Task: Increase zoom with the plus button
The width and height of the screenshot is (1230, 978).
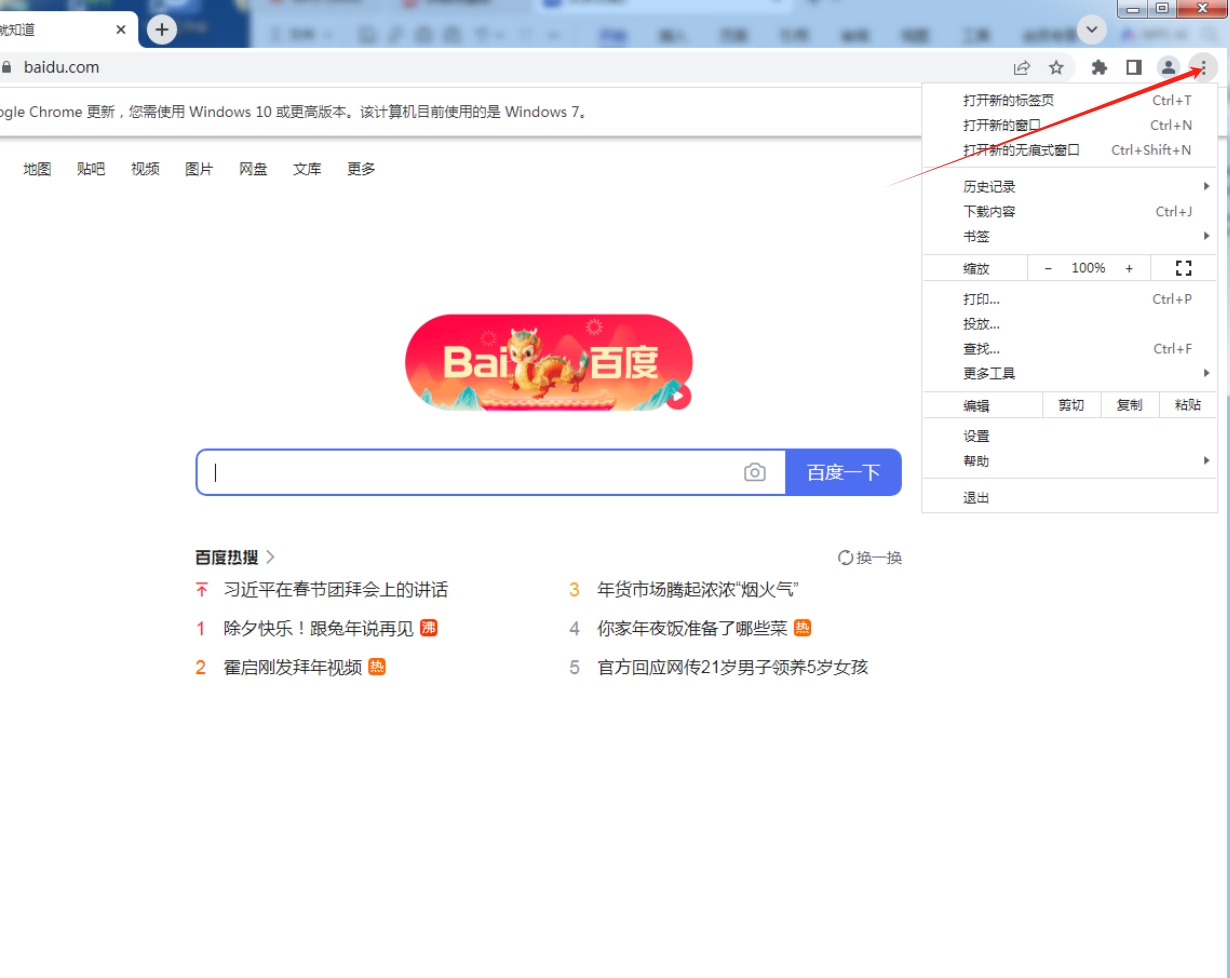Action: click(x=1129, y=268)
